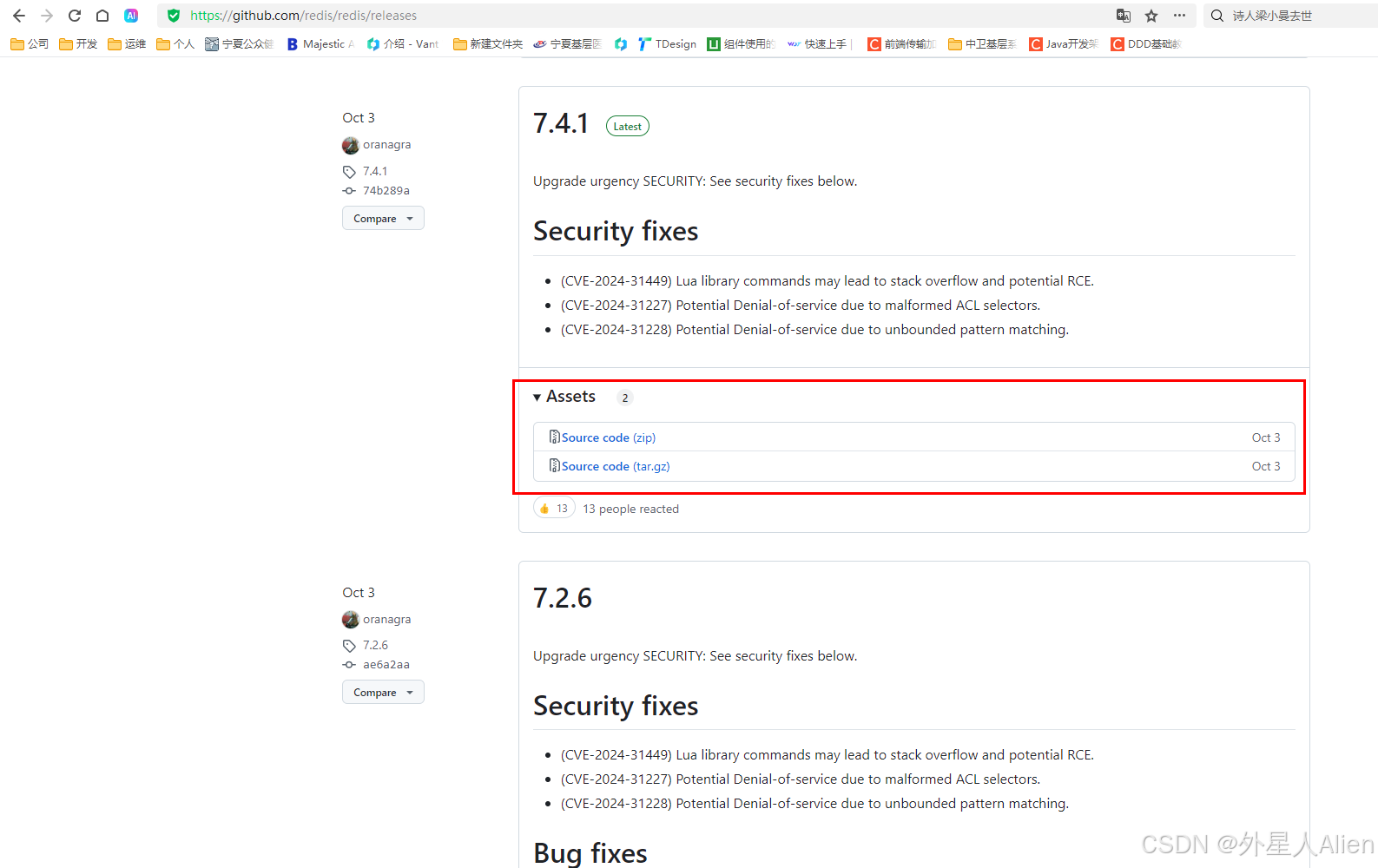Click the tag icon beside 7.4.1
The height and width of the screenshot is (868, 1378).
pos(349,172)
